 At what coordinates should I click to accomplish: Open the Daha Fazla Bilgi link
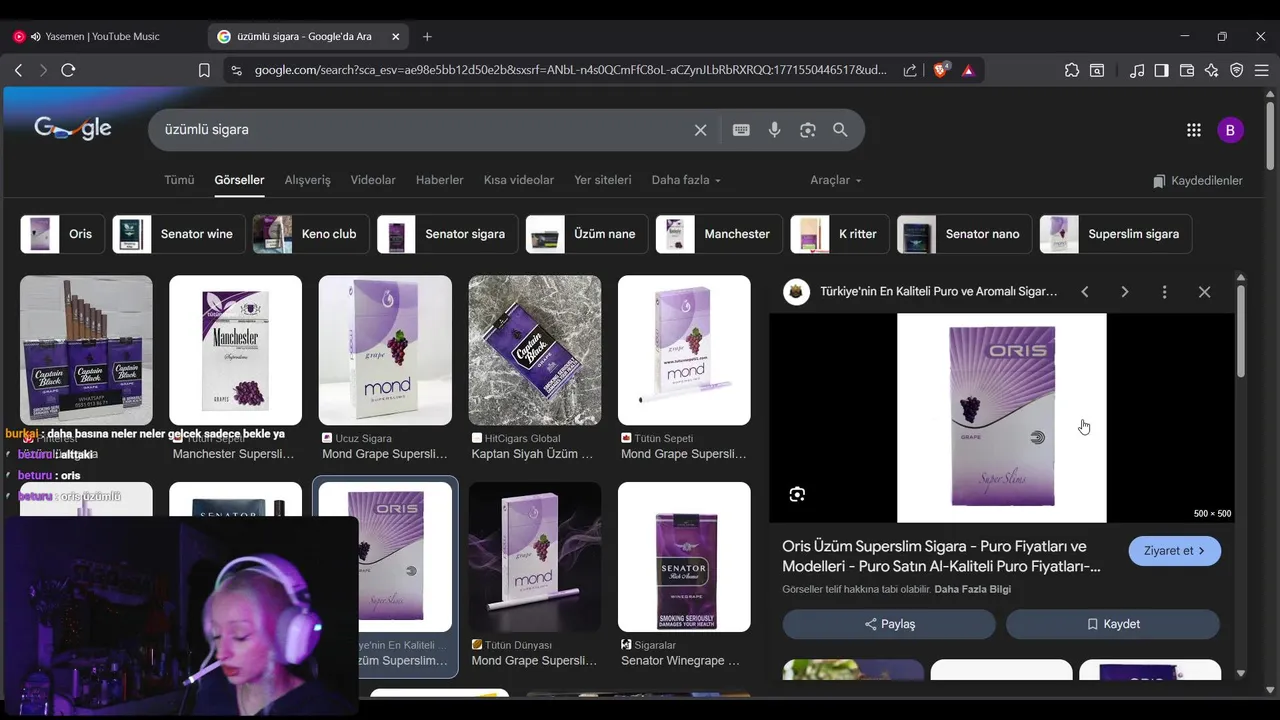(x=972, y=589)
